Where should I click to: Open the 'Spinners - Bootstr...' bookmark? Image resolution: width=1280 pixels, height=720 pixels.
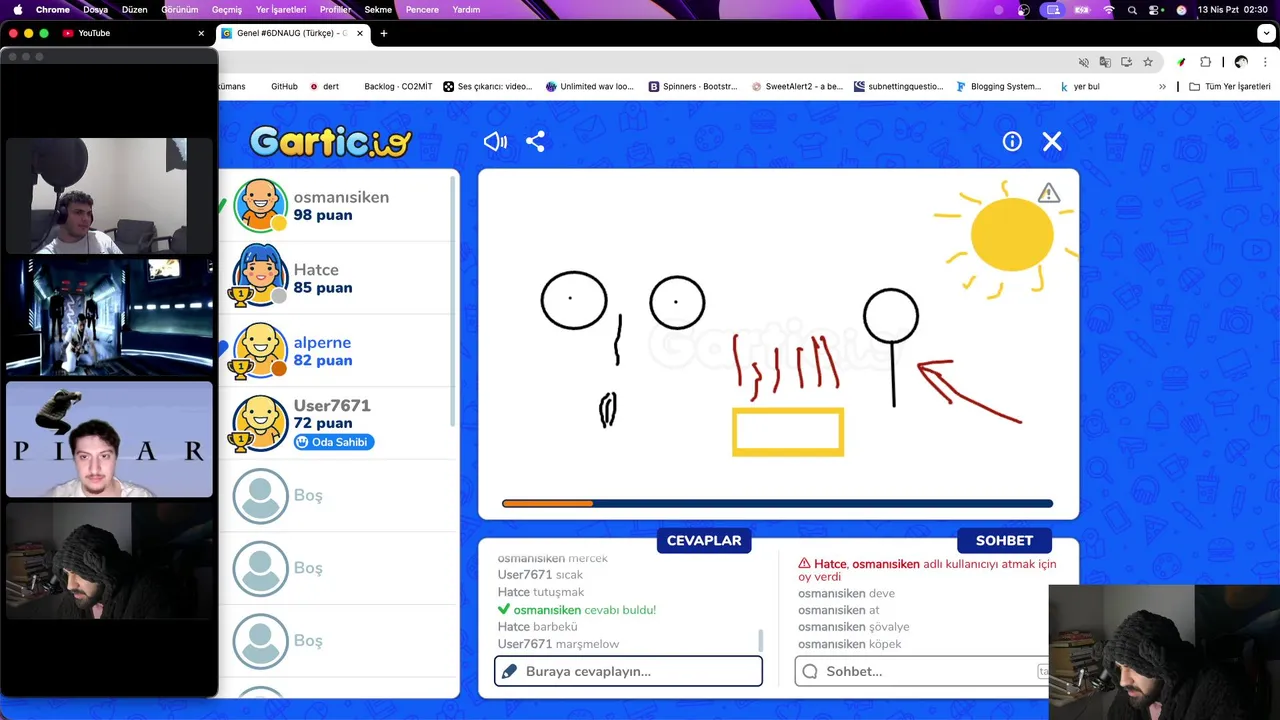[693, 87]
